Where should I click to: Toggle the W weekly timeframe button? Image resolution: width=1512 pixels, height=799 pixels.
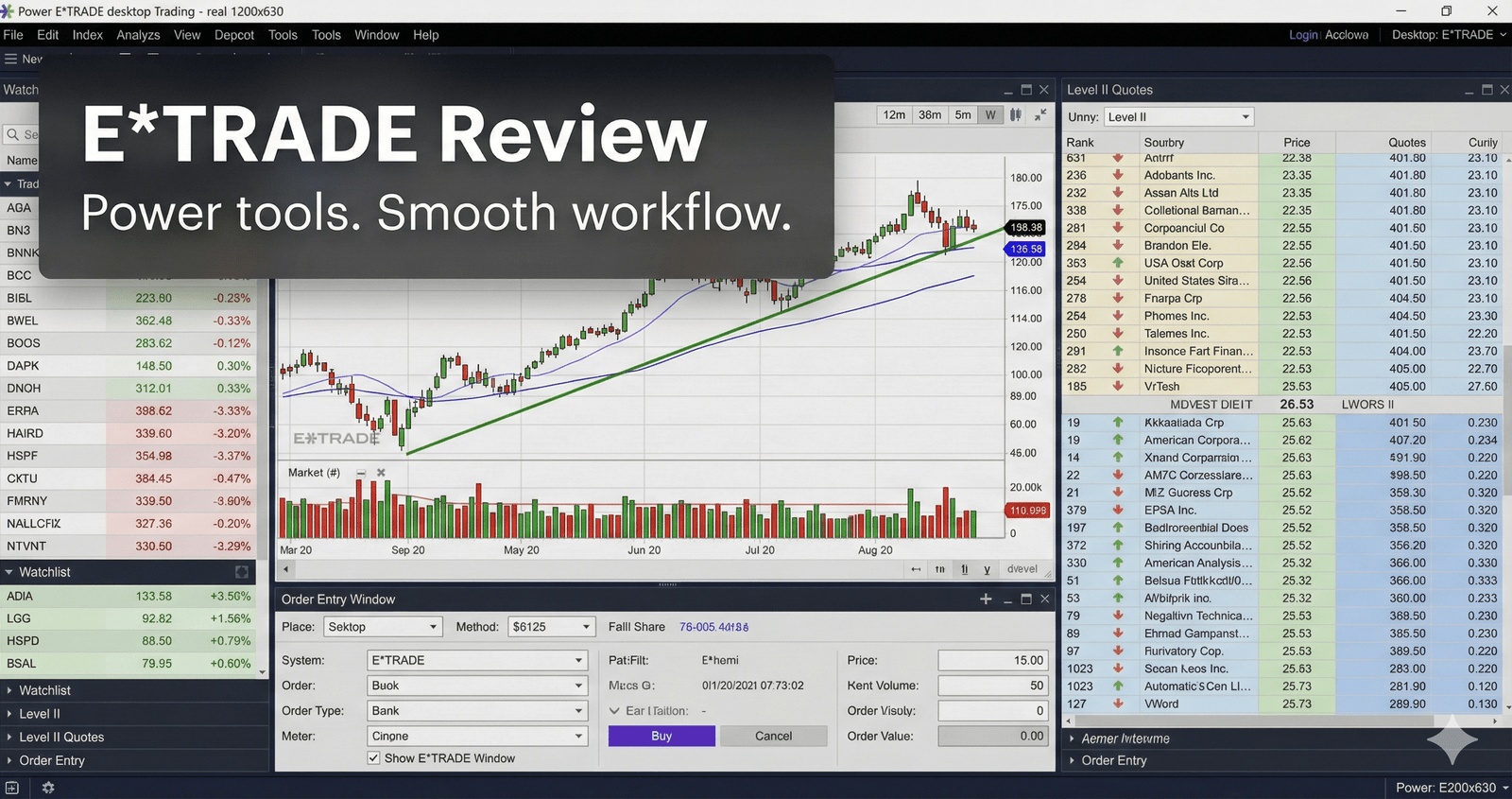pyautogui.click(x=990, y=114)
